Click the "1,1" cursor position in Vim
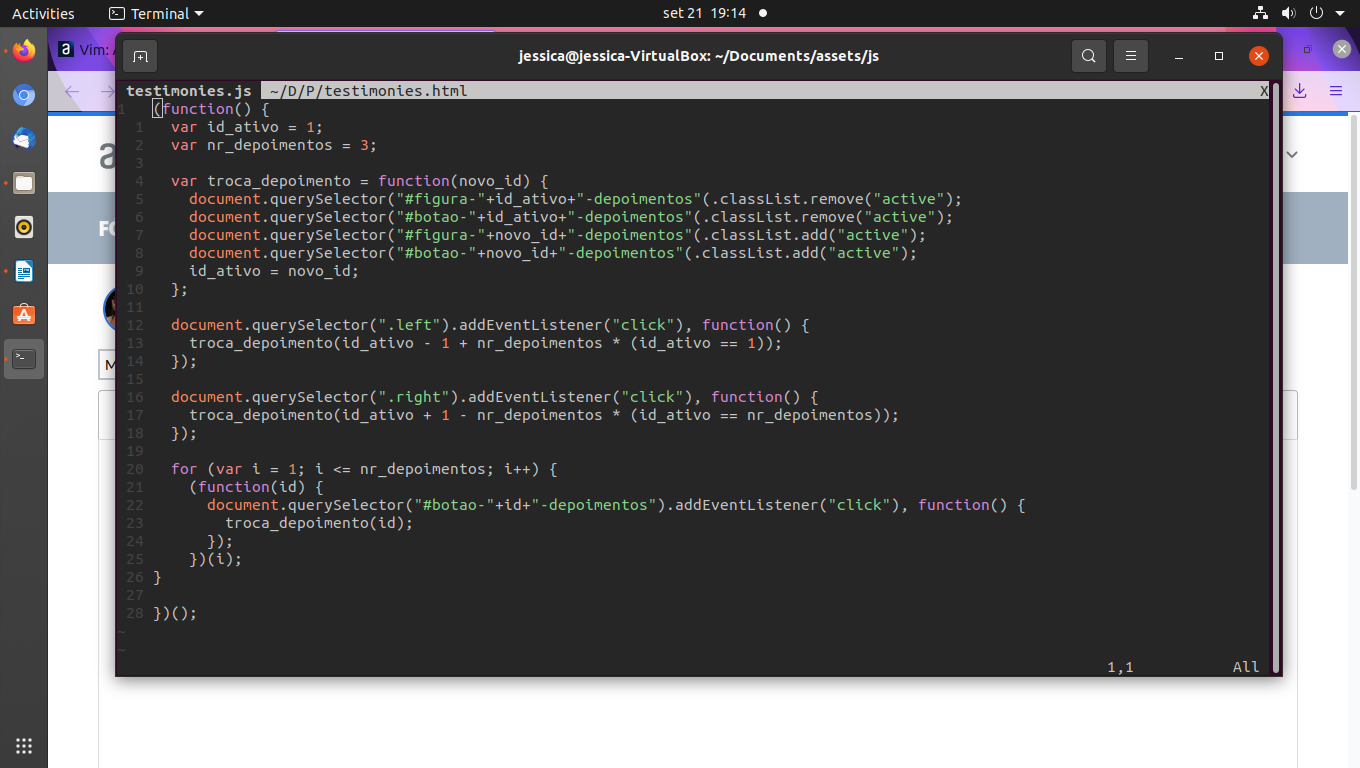 [1120, 667]
